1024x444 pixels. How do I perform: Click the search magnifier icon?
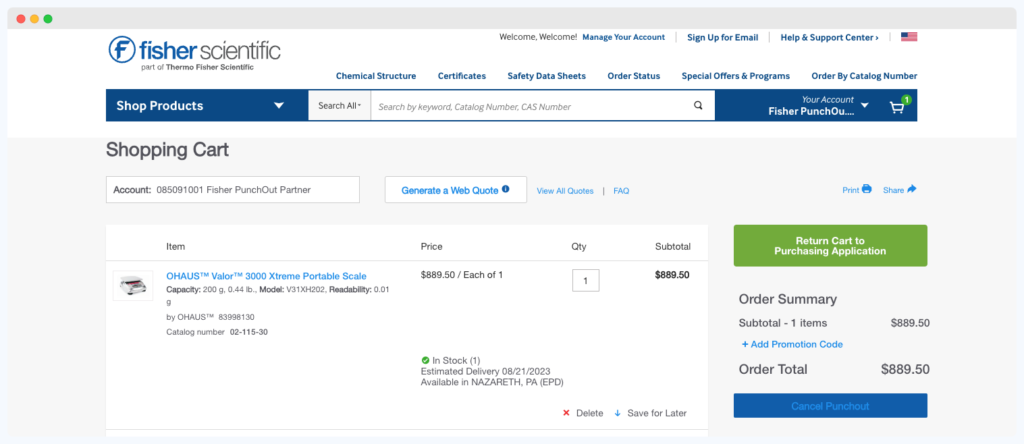click(698, 106)
